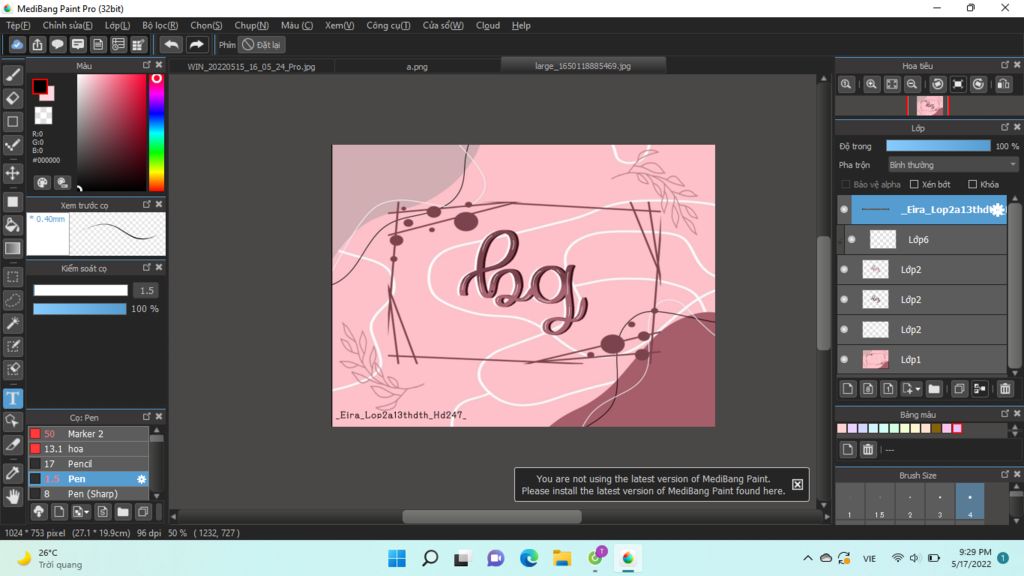Open the Lớp (Layer) menu
This screenshot has width=1024, height=576.
coord(118,25)
